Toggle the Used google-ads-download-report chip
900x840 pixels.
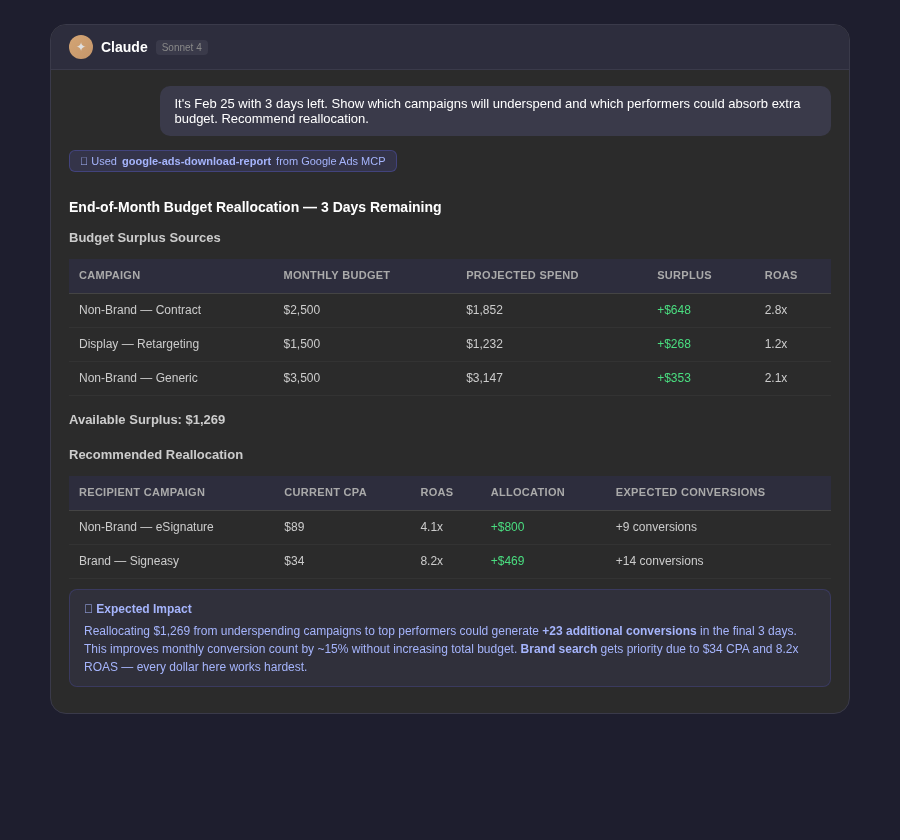233,161
